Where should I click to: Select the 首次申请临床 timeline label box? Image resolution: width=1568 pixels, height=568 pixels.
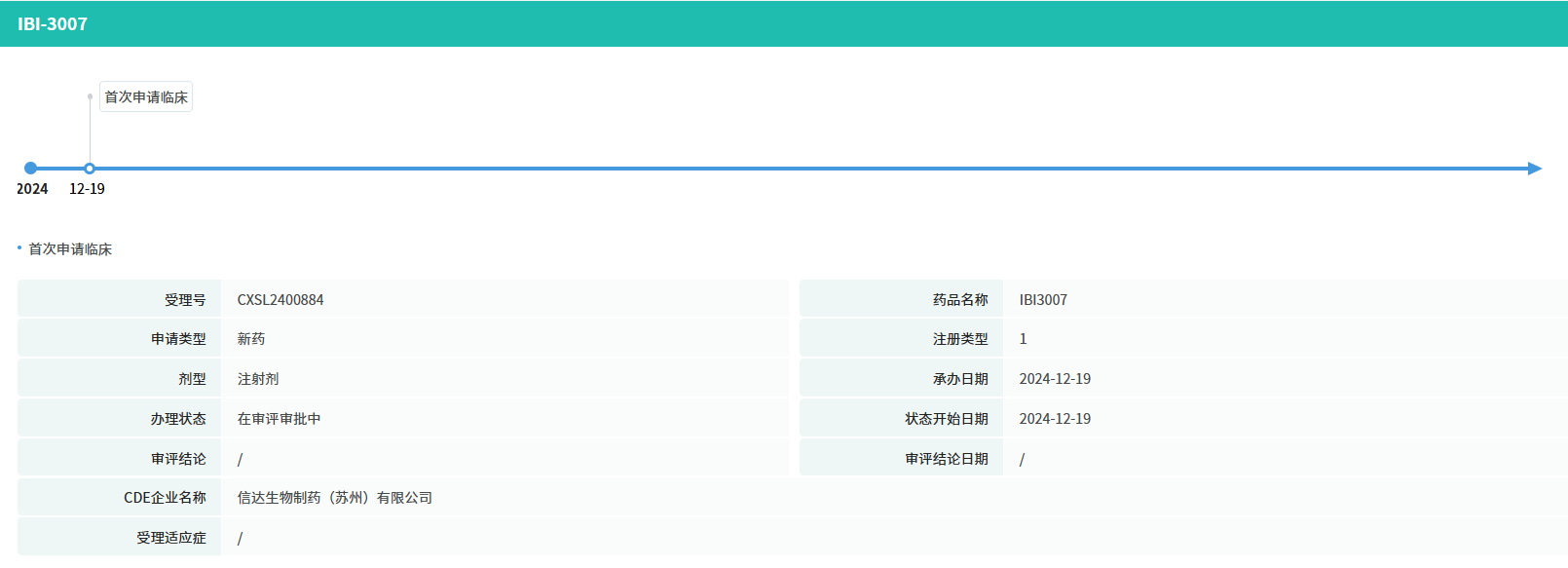click(x=146, y=97)
